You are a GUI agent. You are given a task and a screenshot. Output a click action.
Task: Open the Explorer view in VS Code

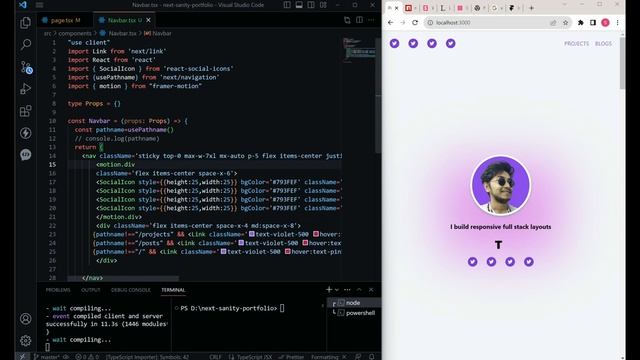(25, 22)
